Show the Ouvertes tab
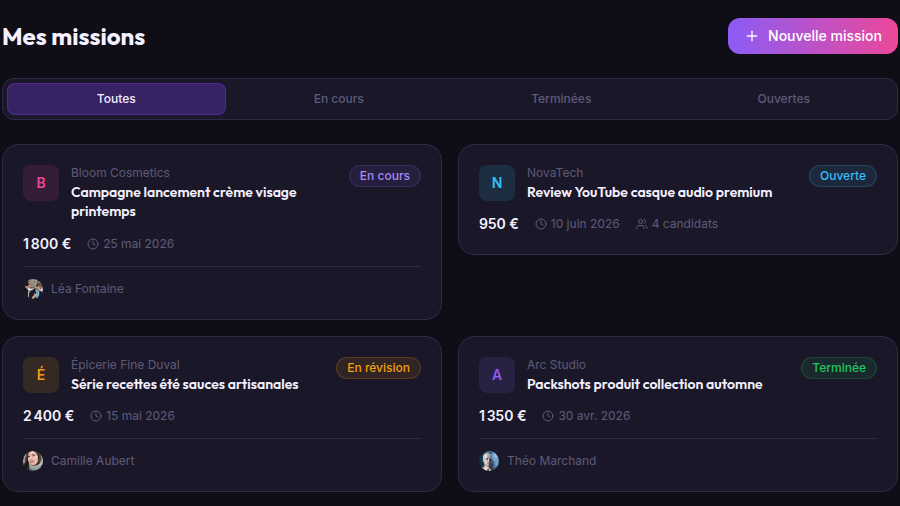 click(783, 99)
